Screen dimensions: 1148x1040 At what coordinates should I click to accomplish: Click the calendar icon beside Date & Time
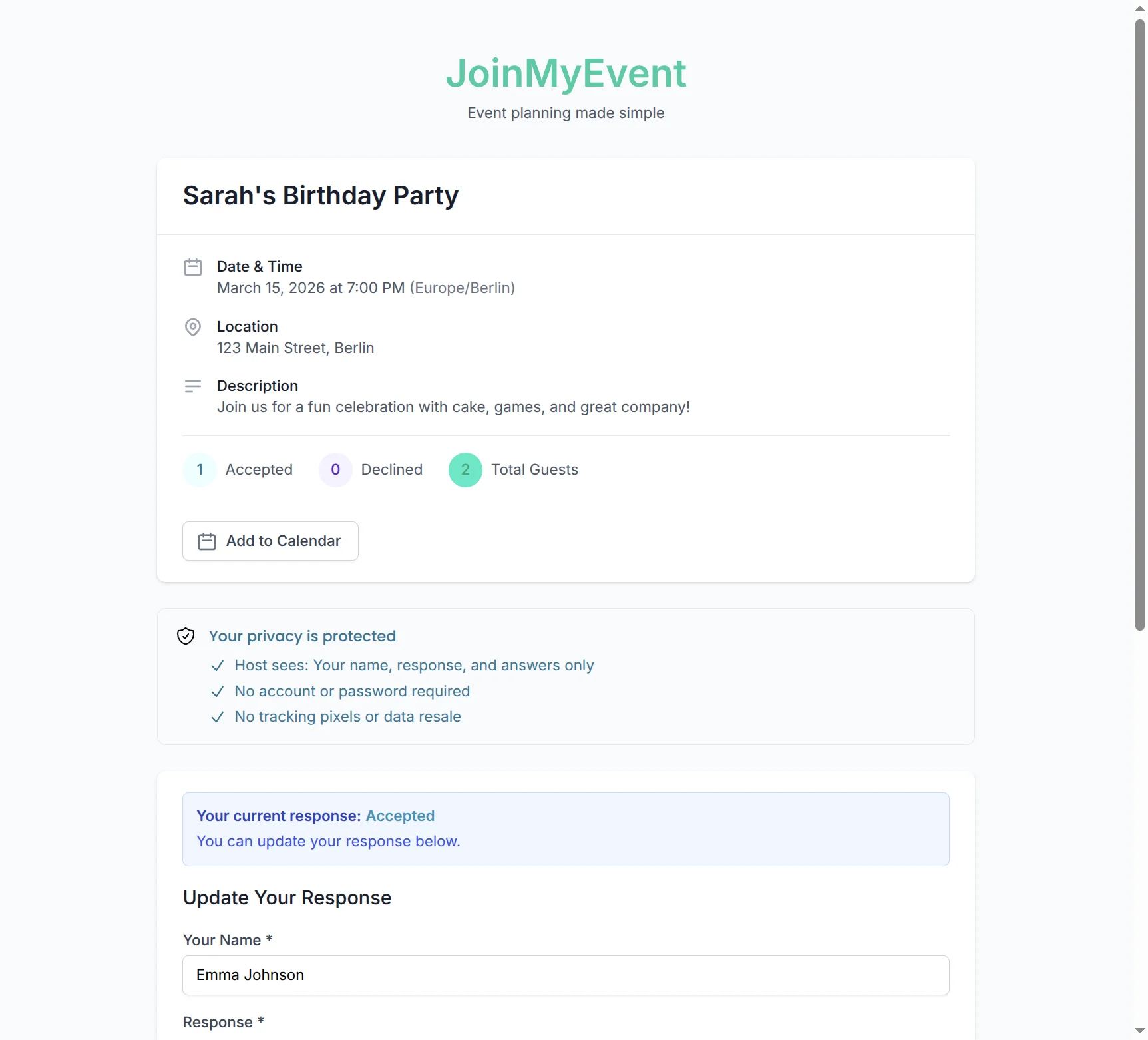(193, 266)
